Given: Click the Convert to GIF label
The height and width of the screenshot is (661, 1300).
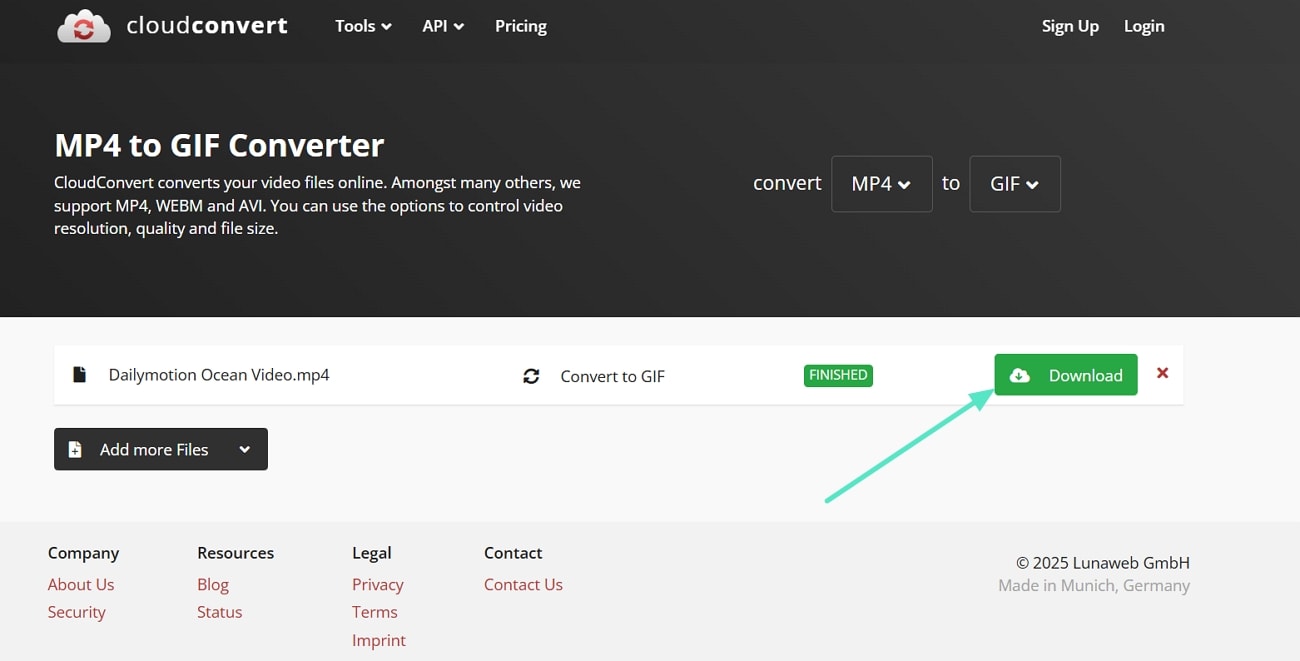Looking at the screenshot, I should point(612,376).
